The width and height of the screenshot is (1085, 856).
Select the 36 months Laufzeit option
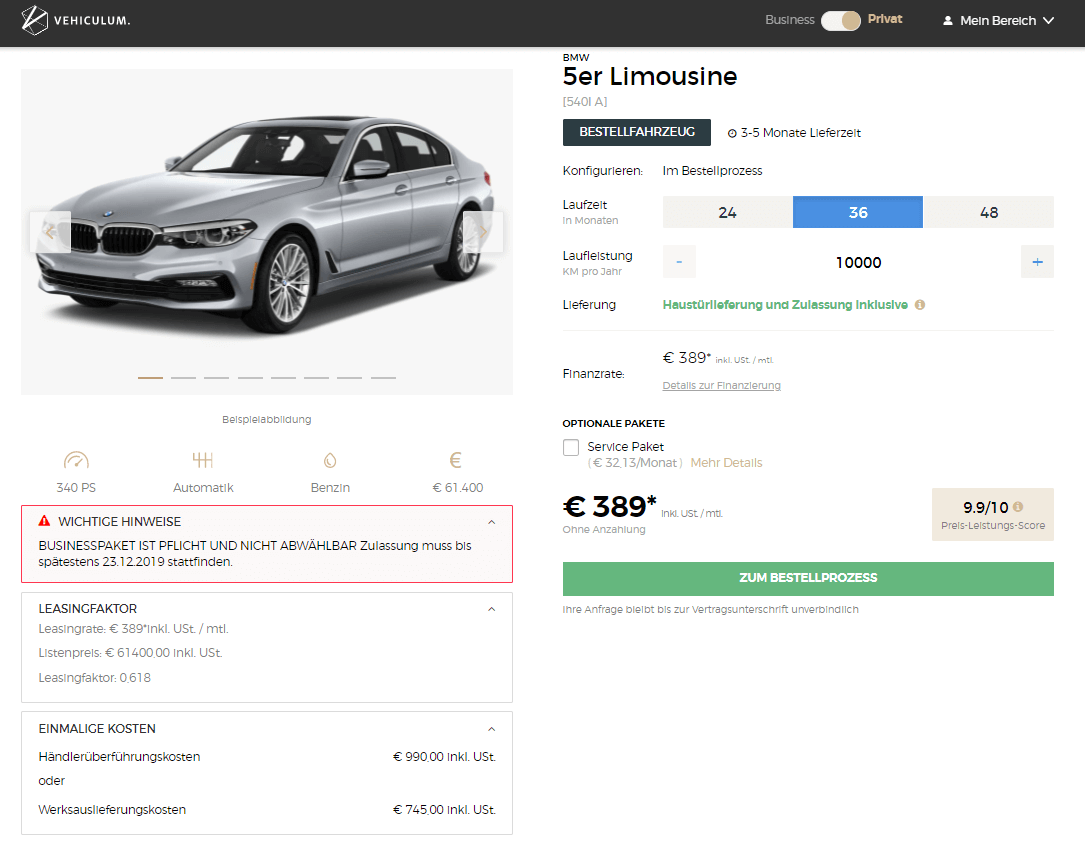tap(858, 212)
